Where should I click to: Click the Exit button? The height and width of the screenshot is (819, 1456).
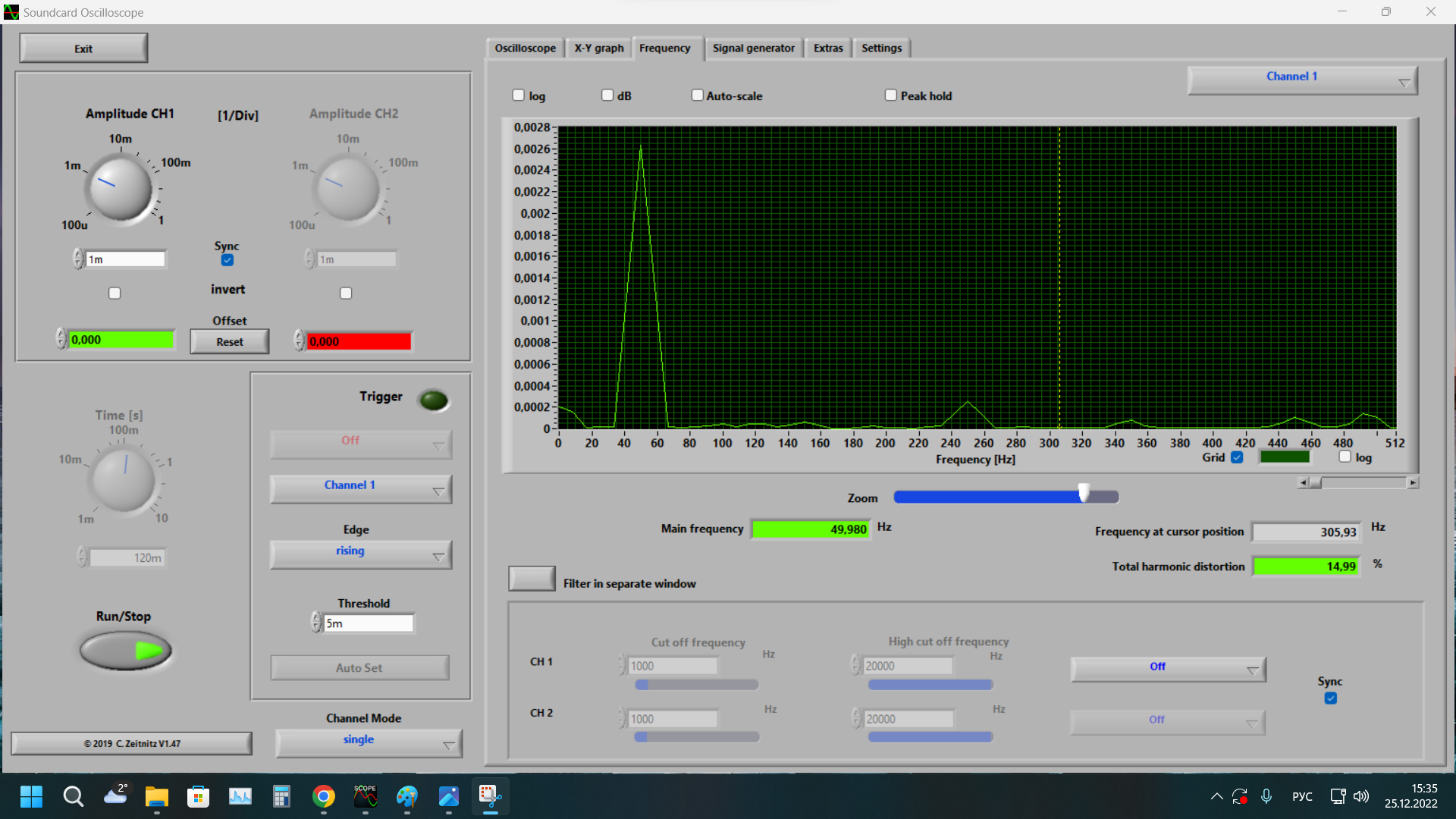tap(83, 49)
